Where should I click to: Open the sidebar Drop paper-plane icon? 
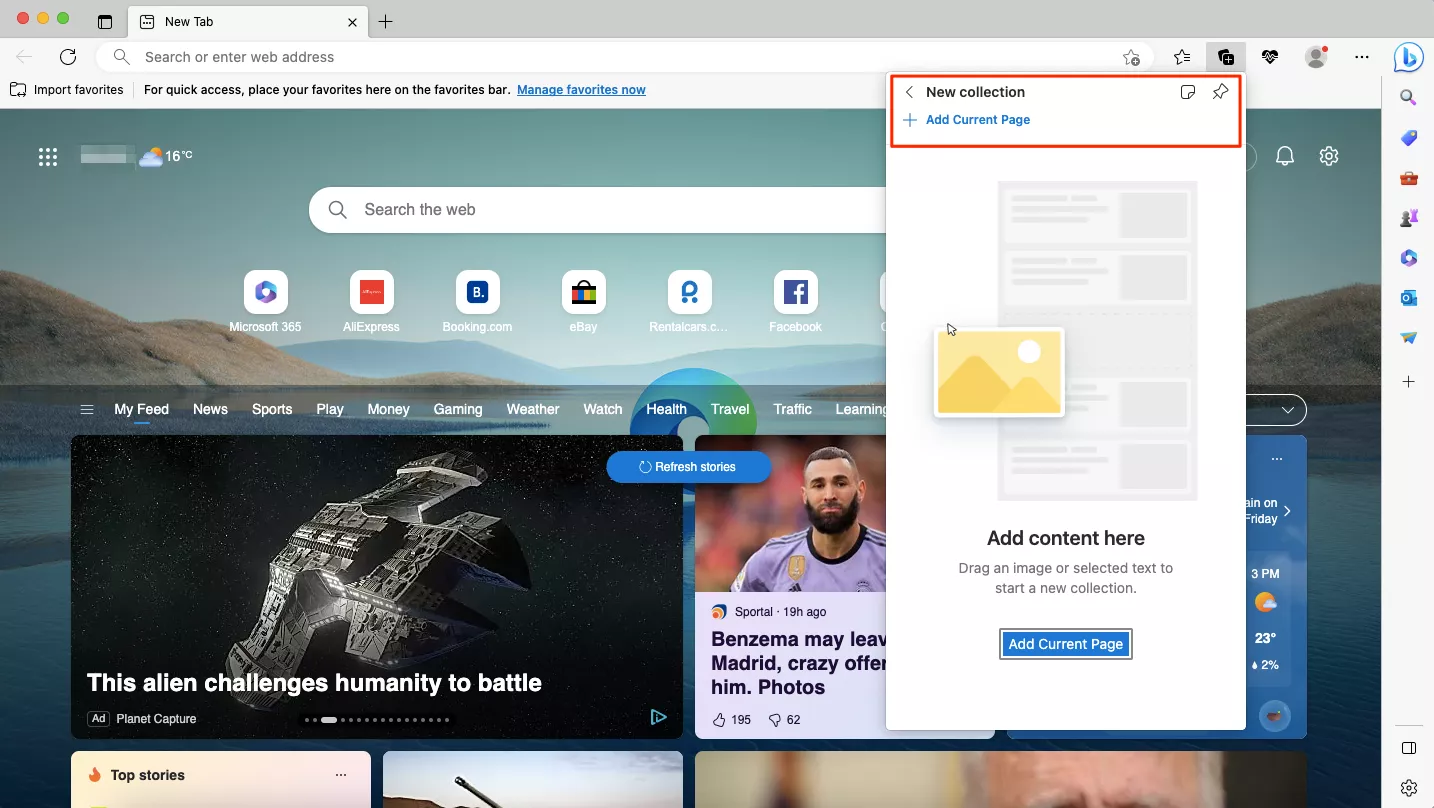(x=1408, y=338)
